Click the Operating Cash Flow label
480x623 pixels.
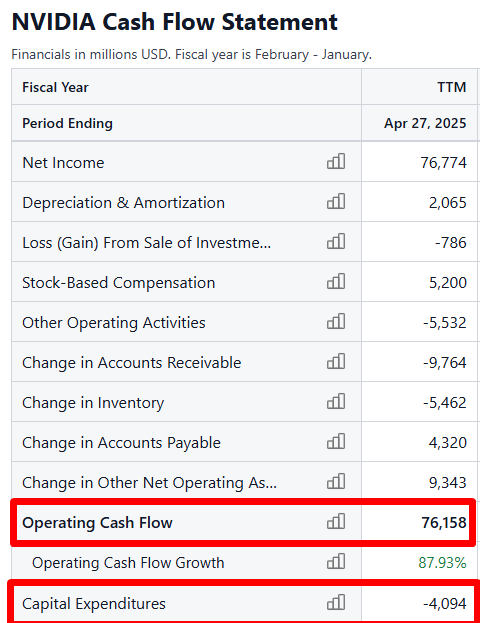coord(97,522)
